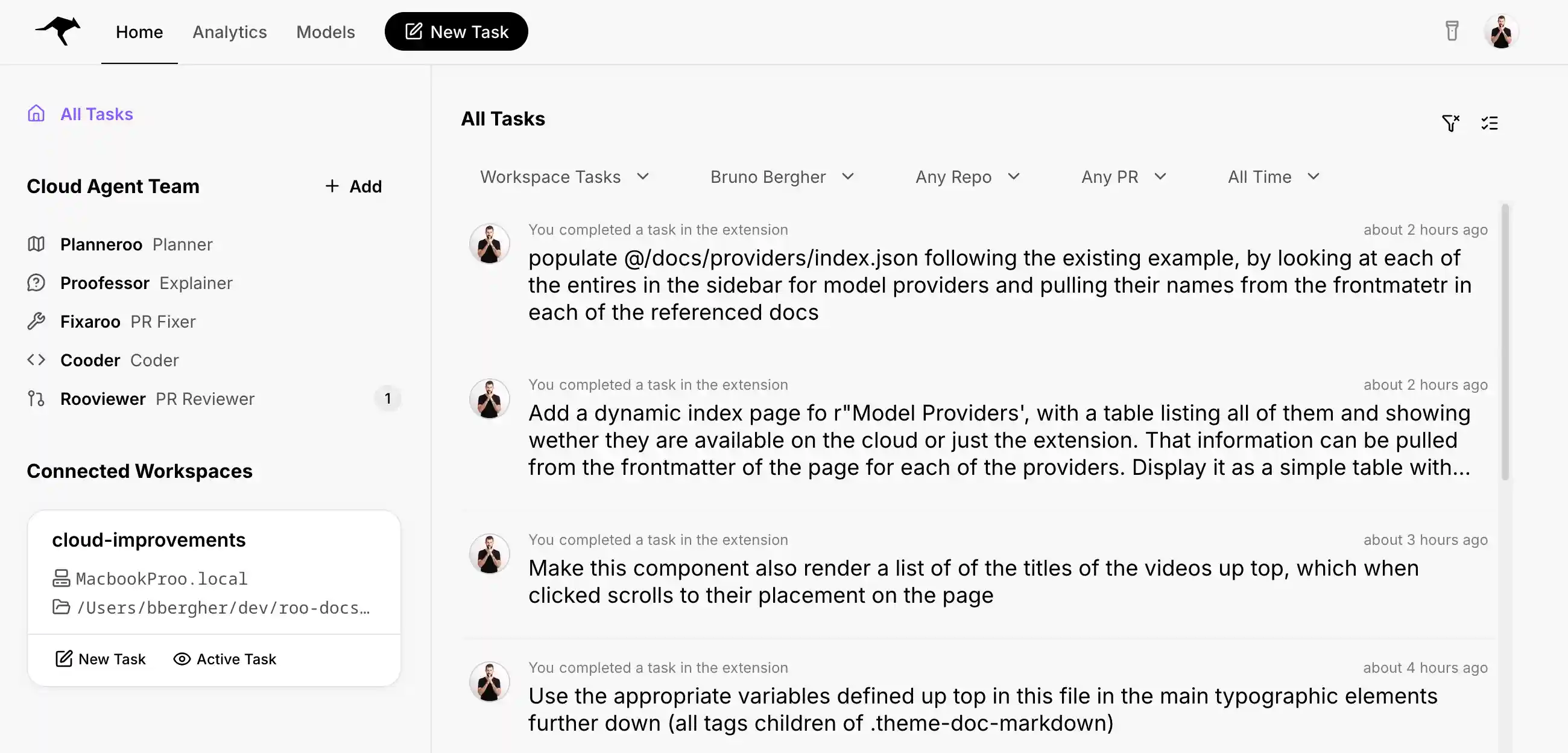1568x753 pixels.
Task: Click the New Task button in the navbar
Action: (456, 31)
